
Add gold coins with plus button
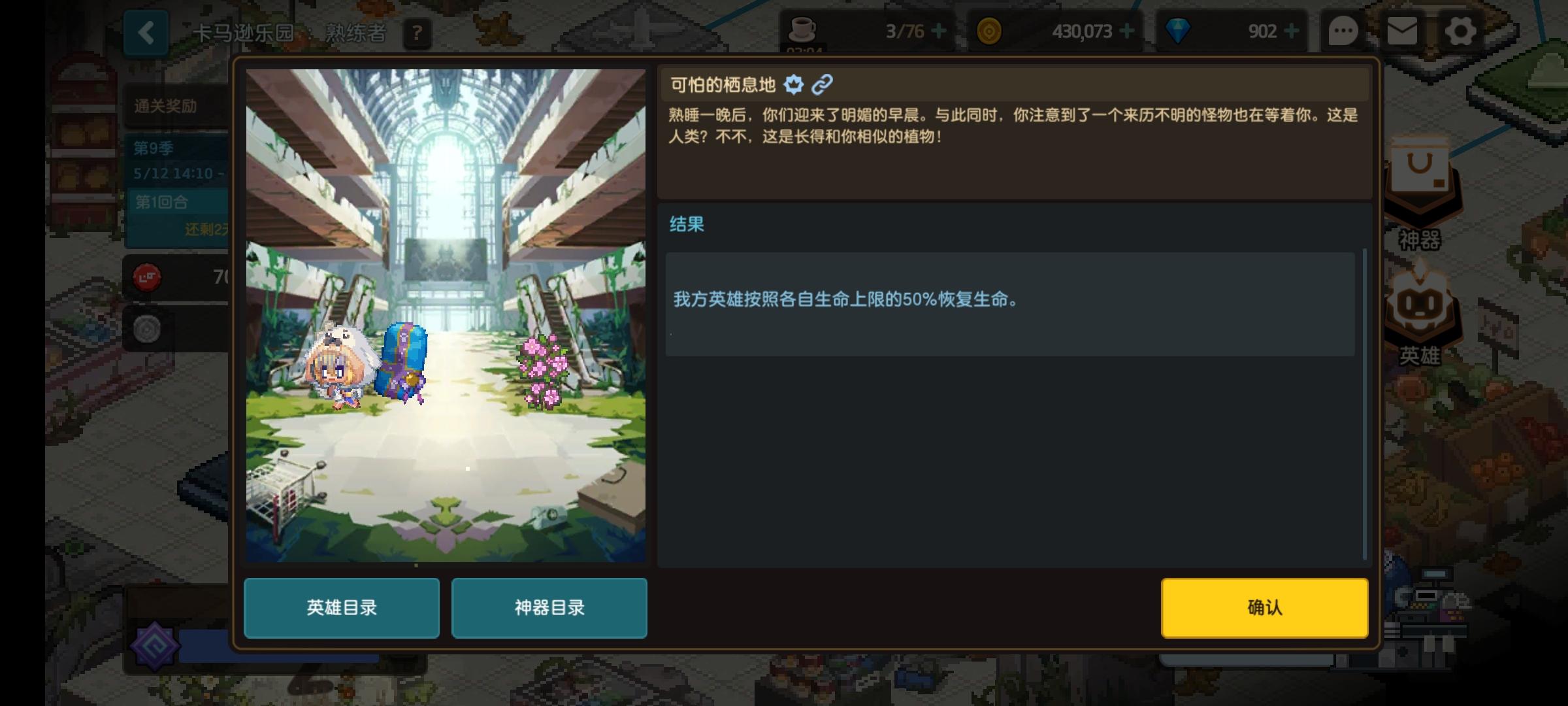click(1126, 31)
